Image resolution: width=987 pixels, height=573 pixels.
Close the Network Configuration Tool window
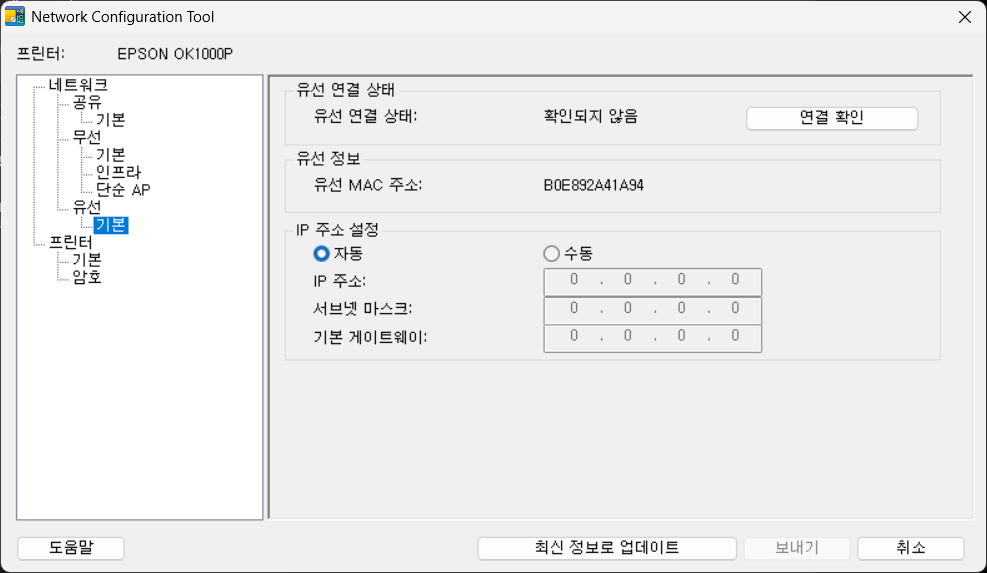[x=964, y=17]
